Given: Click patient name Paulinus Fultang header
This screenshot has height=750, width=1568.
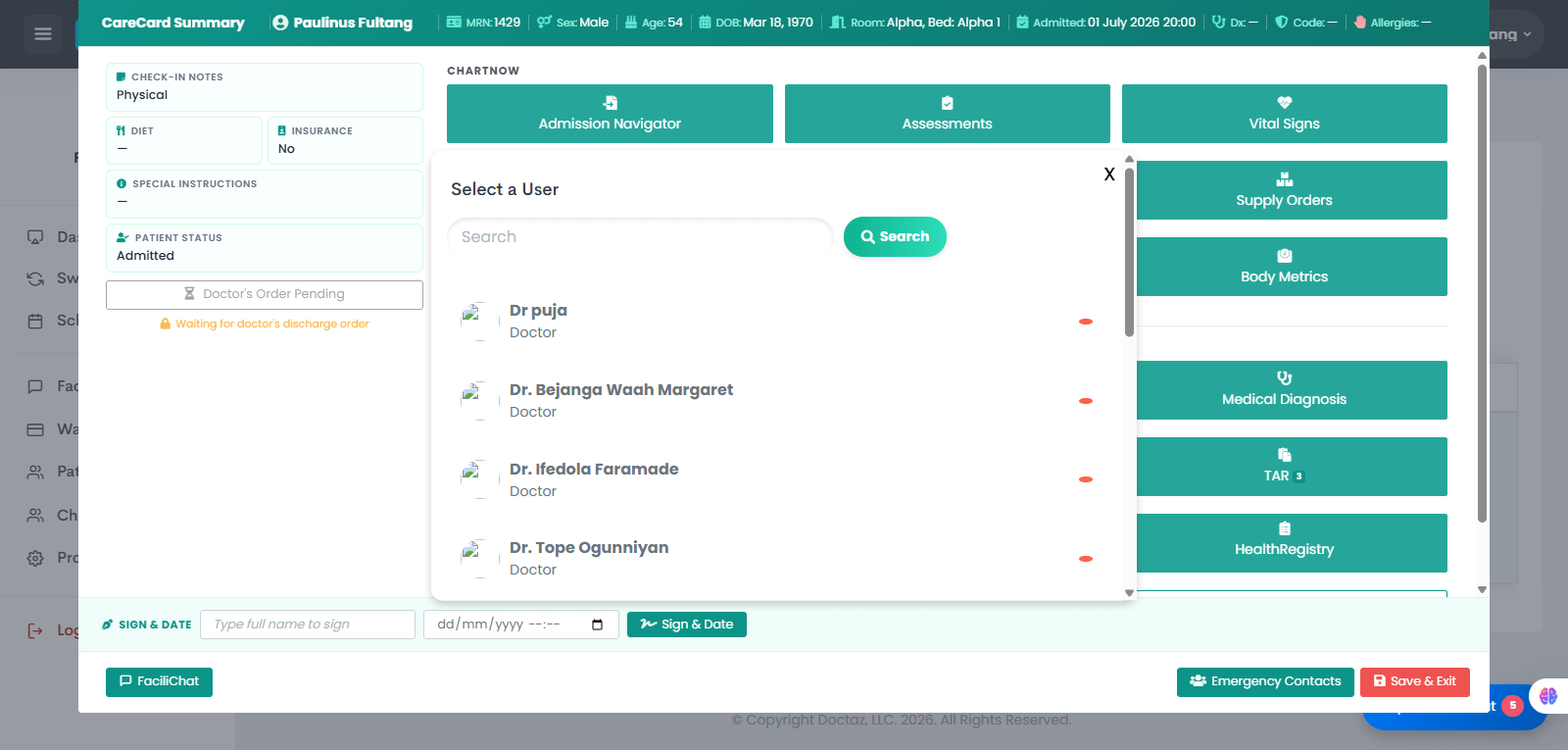Looking at the screenshot, I should [x=343, y=23].
